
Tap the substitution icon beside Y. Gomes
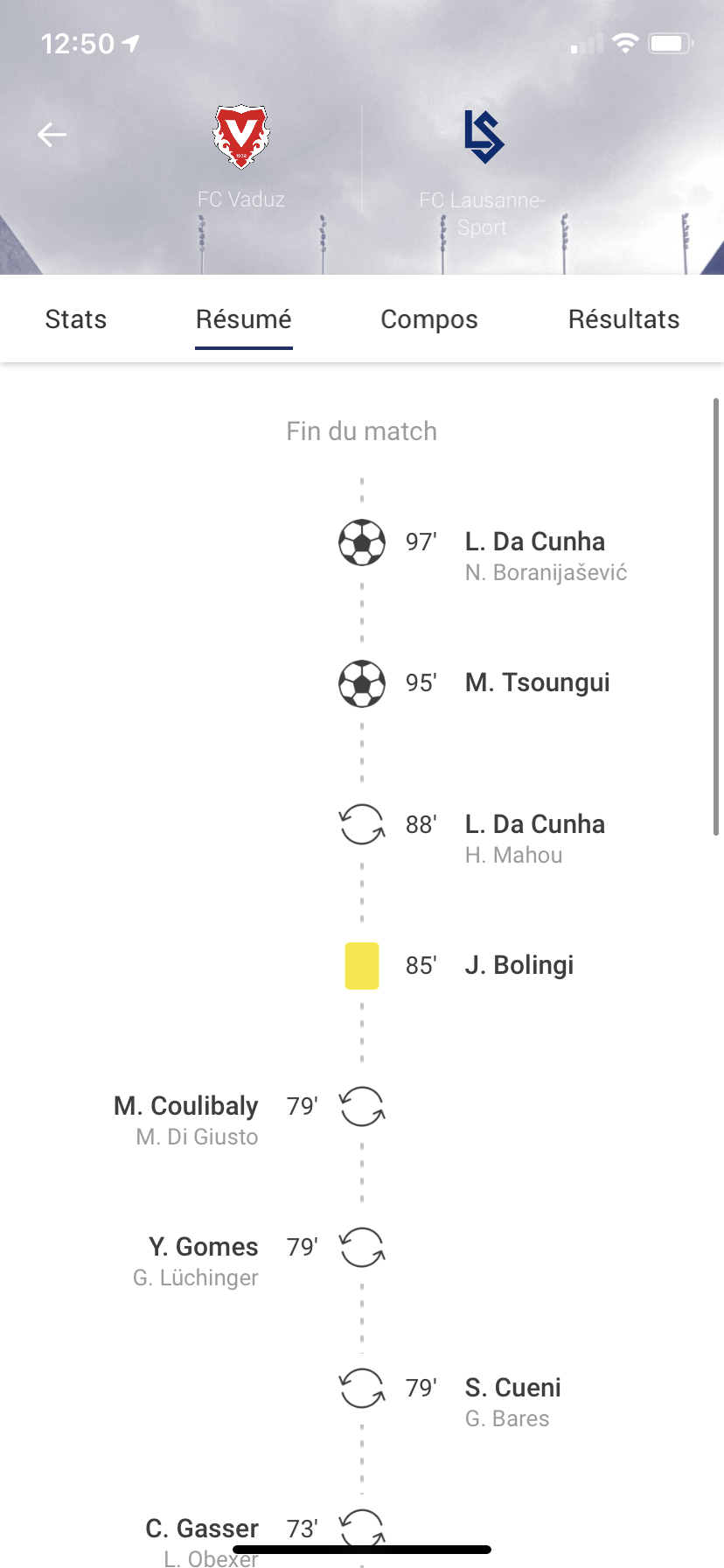click(362, 1247)
